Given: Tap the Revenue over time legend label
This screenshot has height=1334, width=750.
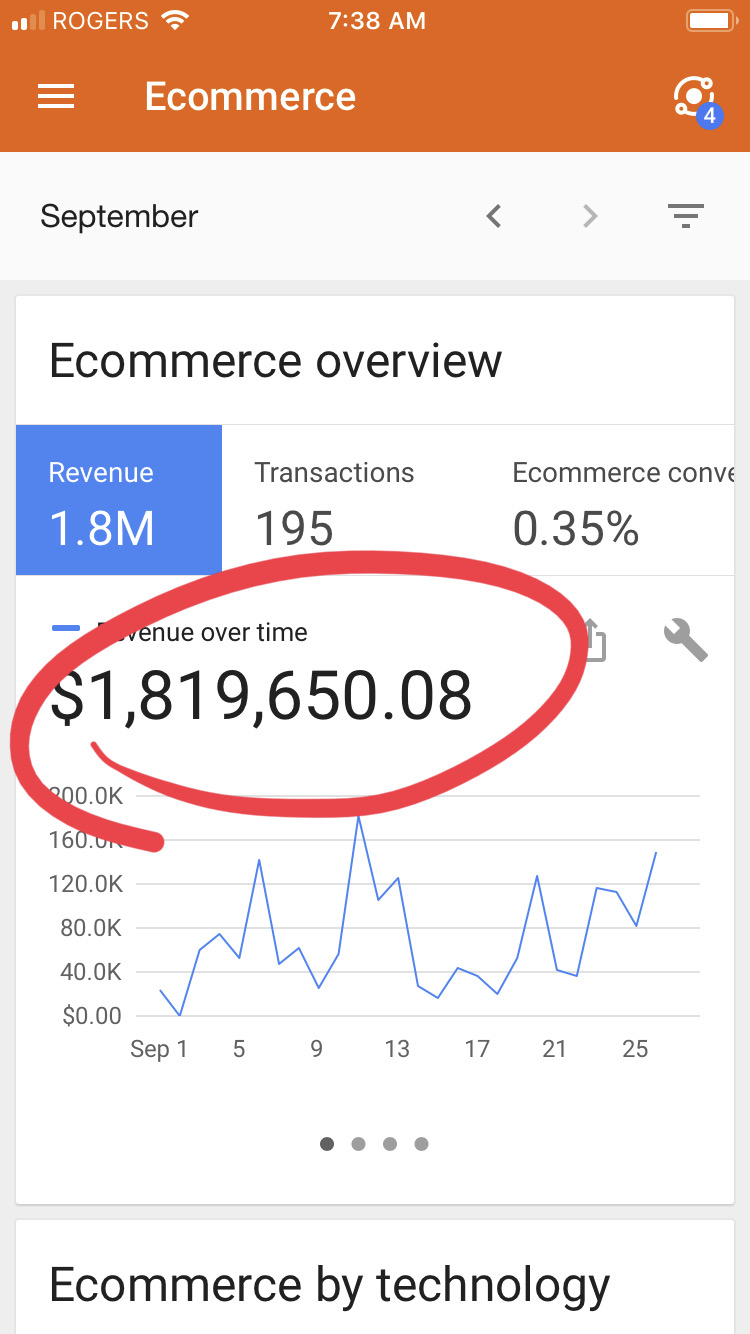Looking at the screenshot, I should [x=201, y=632].
